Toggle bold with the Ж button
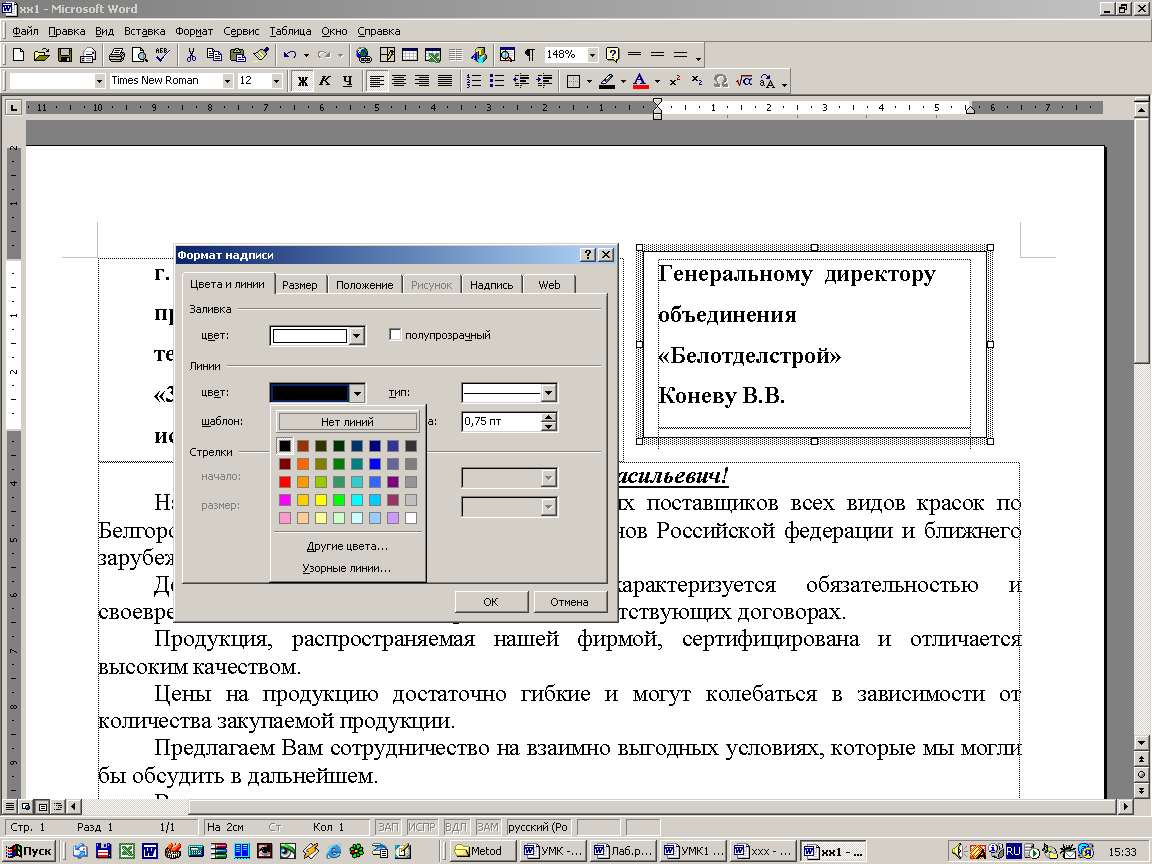Image resolution: width=1152 pixels, height=864 pixels. pyautogui.click(x=303, y=81)
